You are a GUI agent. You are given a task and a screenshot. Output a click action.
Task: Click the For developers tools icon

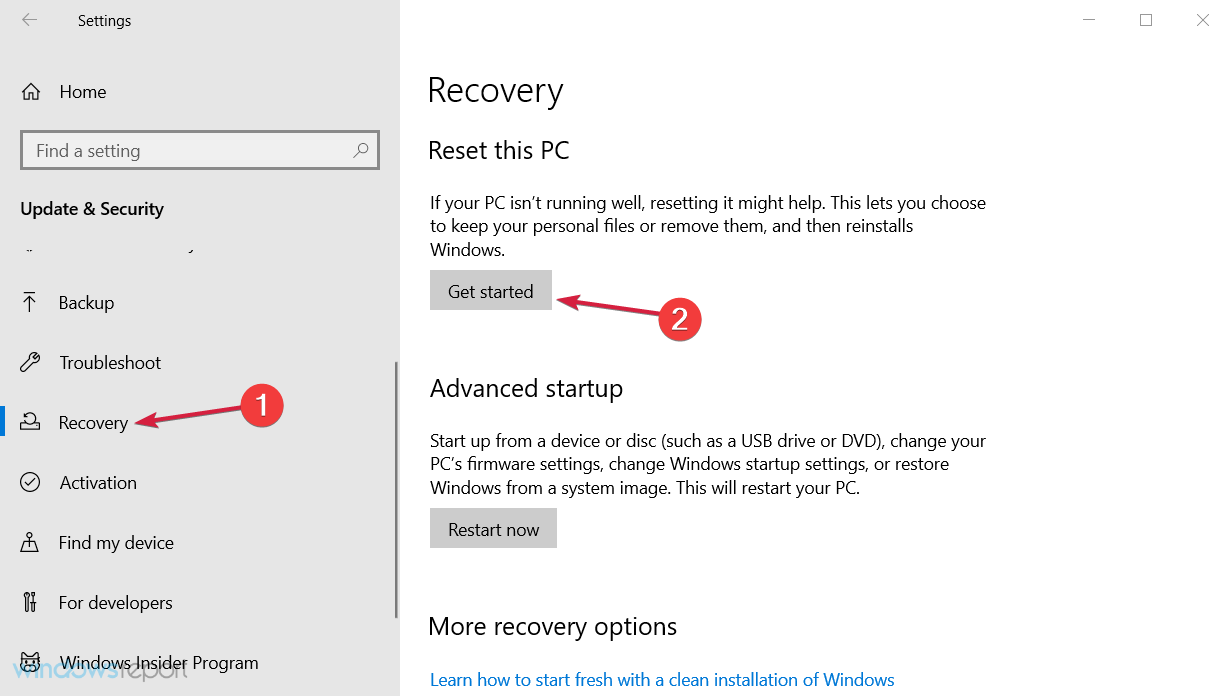click(30, 602)
